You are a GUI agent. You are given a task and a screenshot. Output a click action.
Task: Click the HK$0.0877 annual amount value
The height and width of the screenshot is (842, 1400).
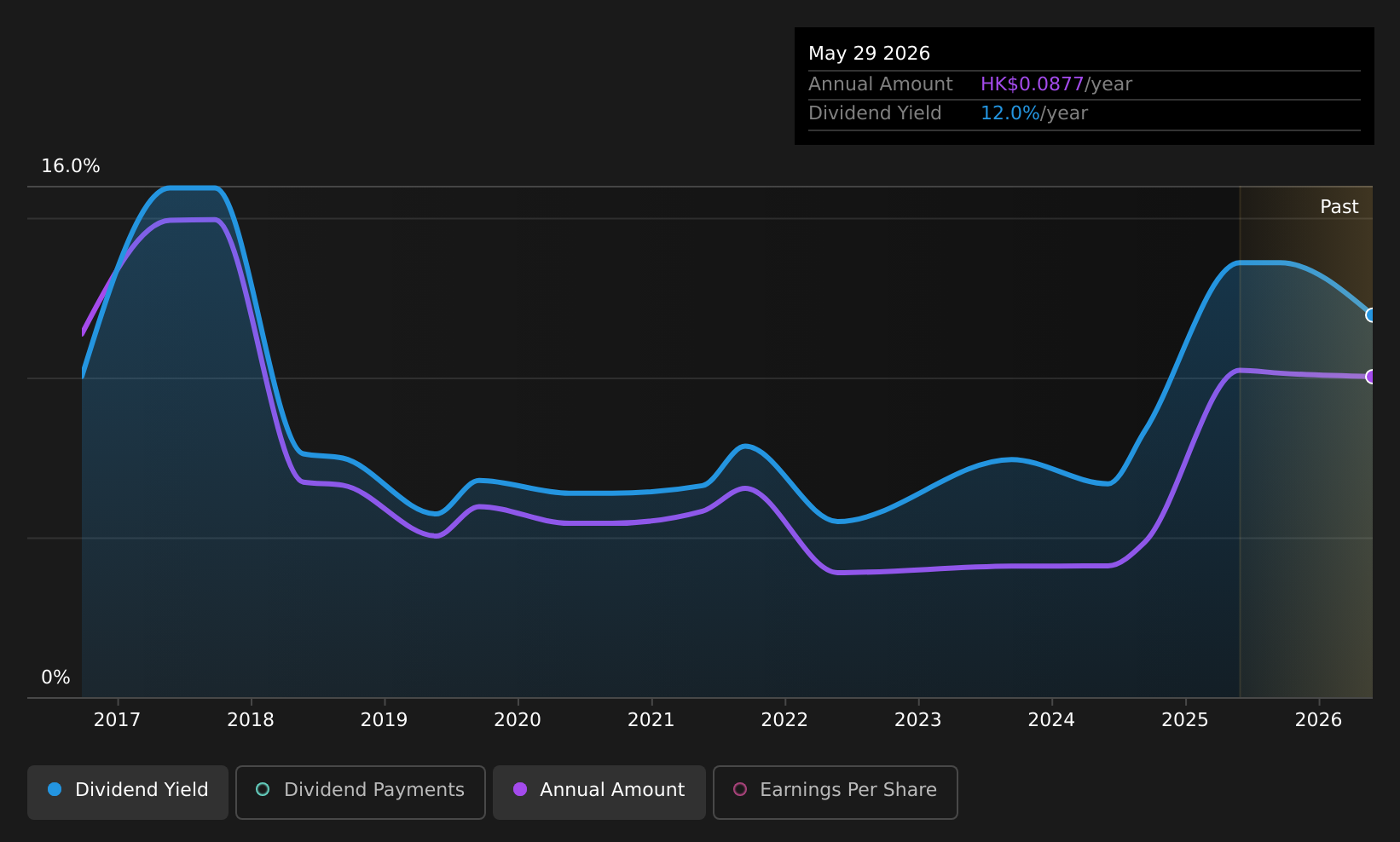coord(1032,84)
